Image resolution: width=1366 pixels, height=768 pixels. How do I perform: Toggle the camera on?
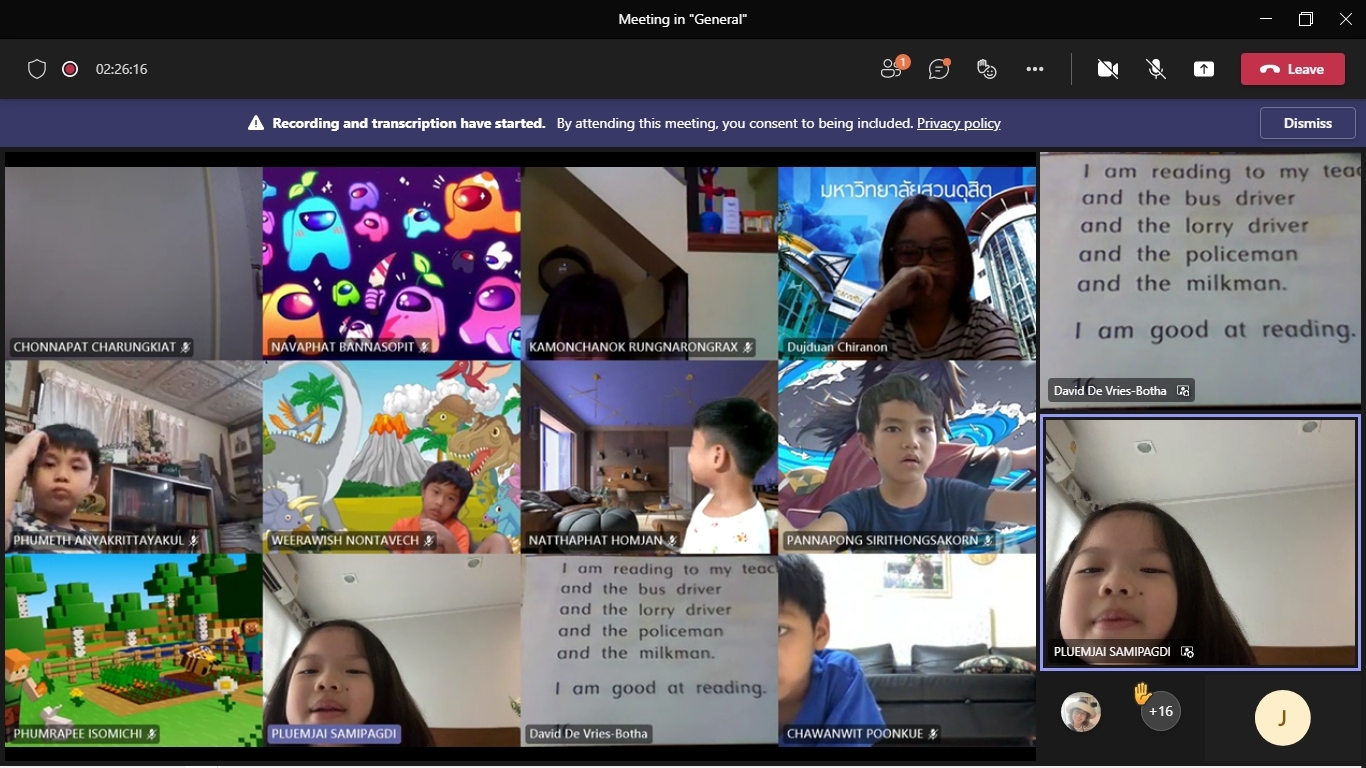pyautogui.click(x=1107, y=69)
